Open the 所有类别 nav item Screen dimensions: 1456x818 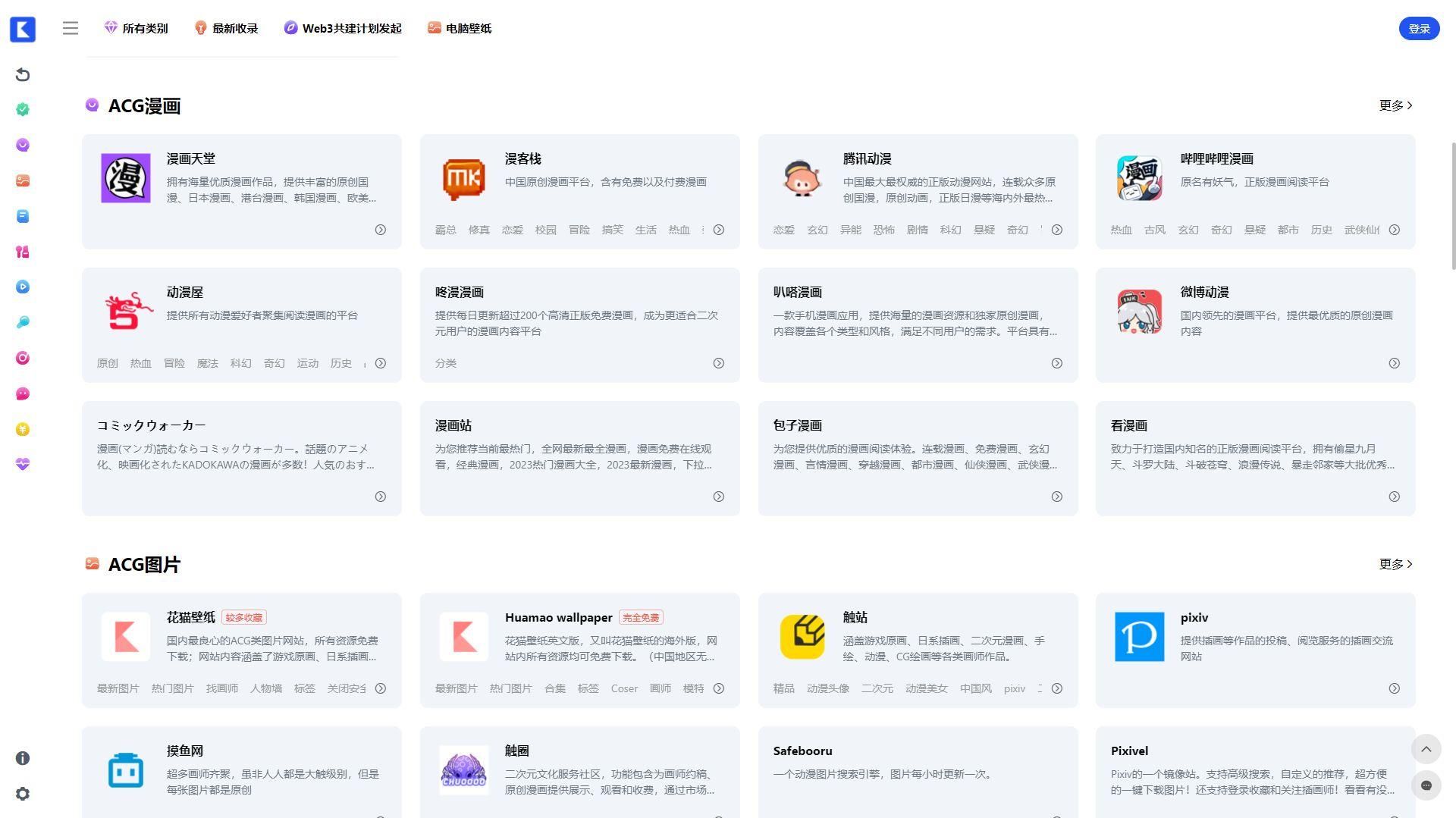point(136,28)
